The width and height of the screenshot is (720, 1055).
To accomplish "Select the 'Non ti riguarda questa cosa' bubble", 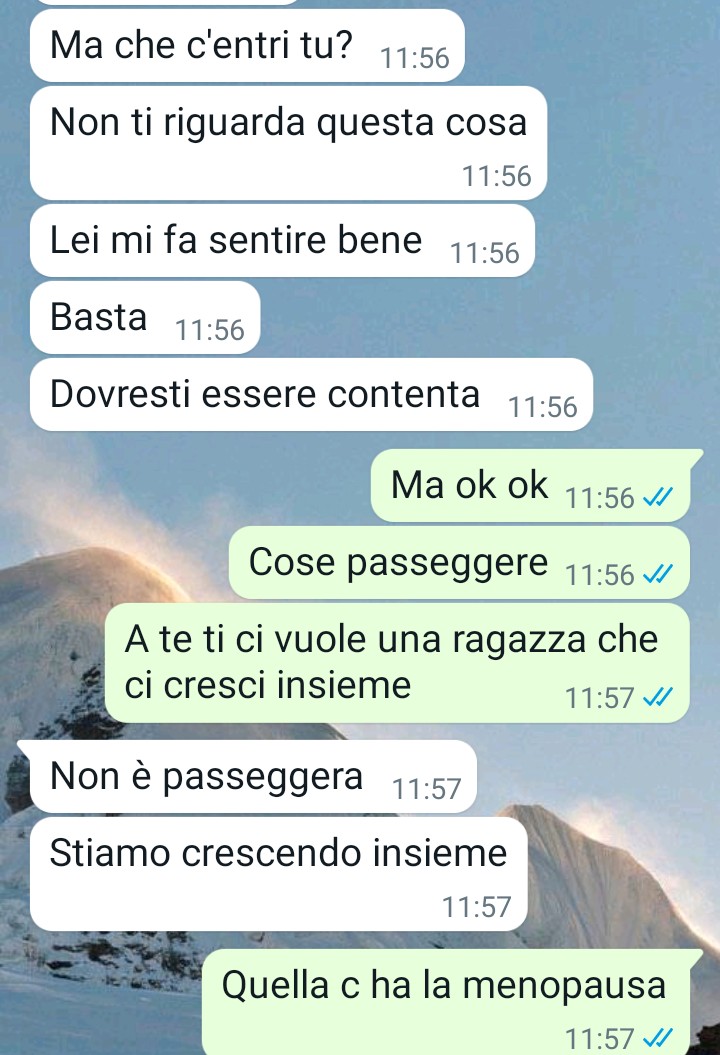I will pyautogui.click(x=288, y=143).
